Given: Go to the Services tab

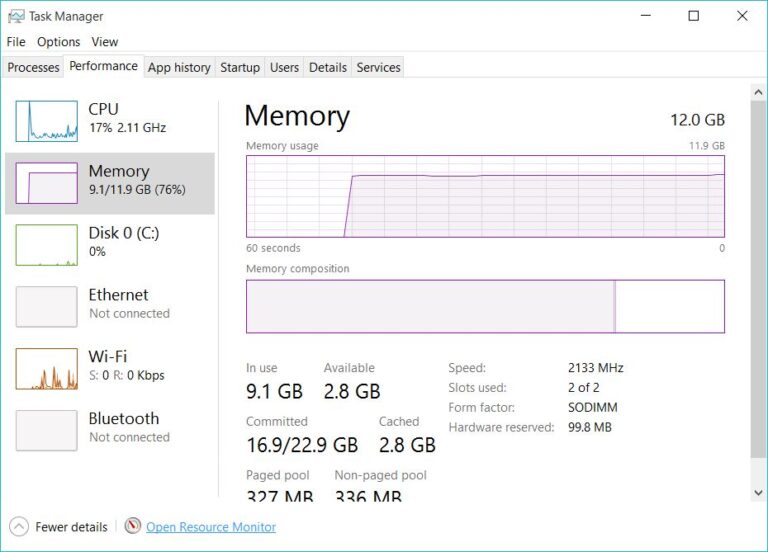Looking at the screenshot, I should click(378, 67).
